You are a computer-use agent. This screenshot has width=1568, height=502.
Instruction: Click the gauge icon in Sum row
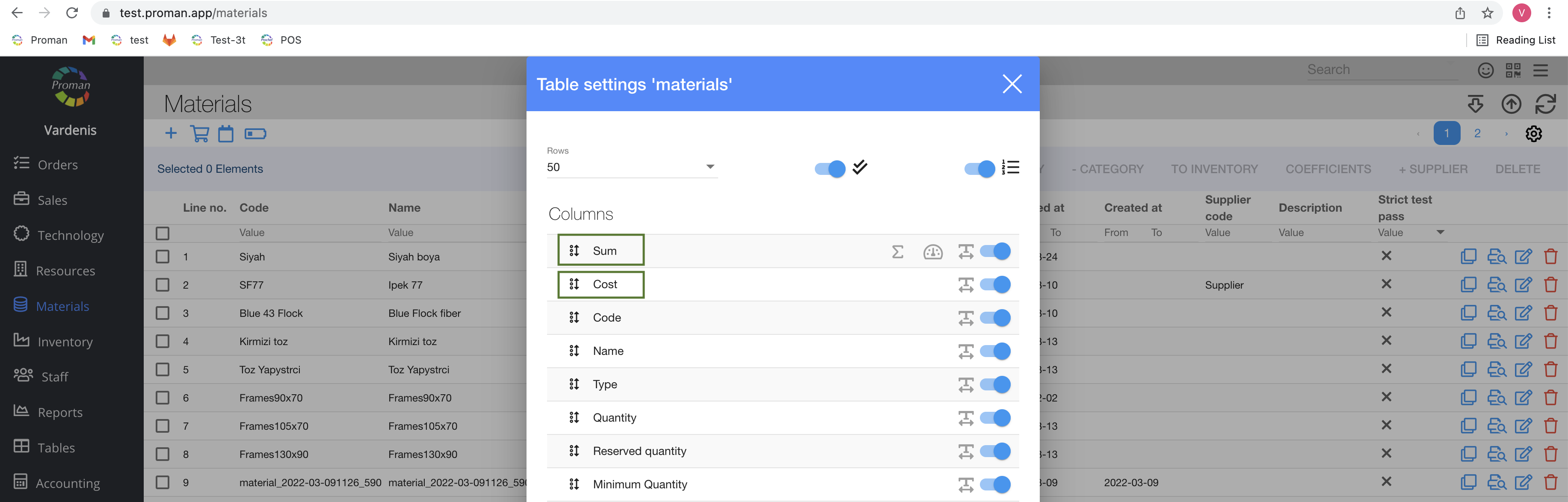click(x=932, y=251)
